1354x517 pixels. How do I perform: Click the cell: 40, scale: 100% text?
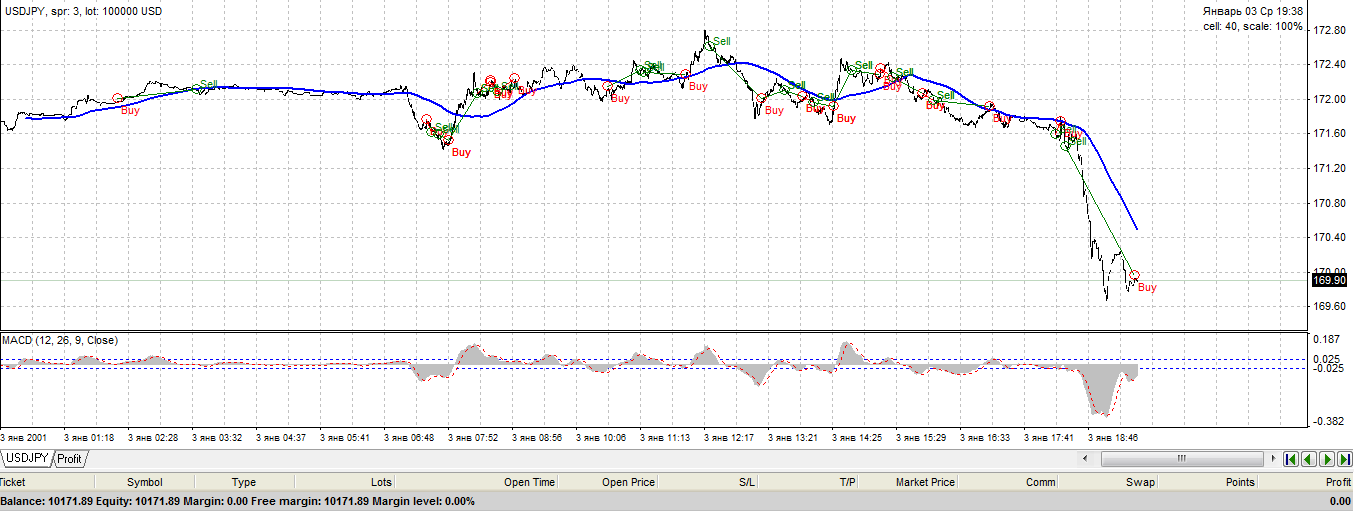[x=1253, y=27]
